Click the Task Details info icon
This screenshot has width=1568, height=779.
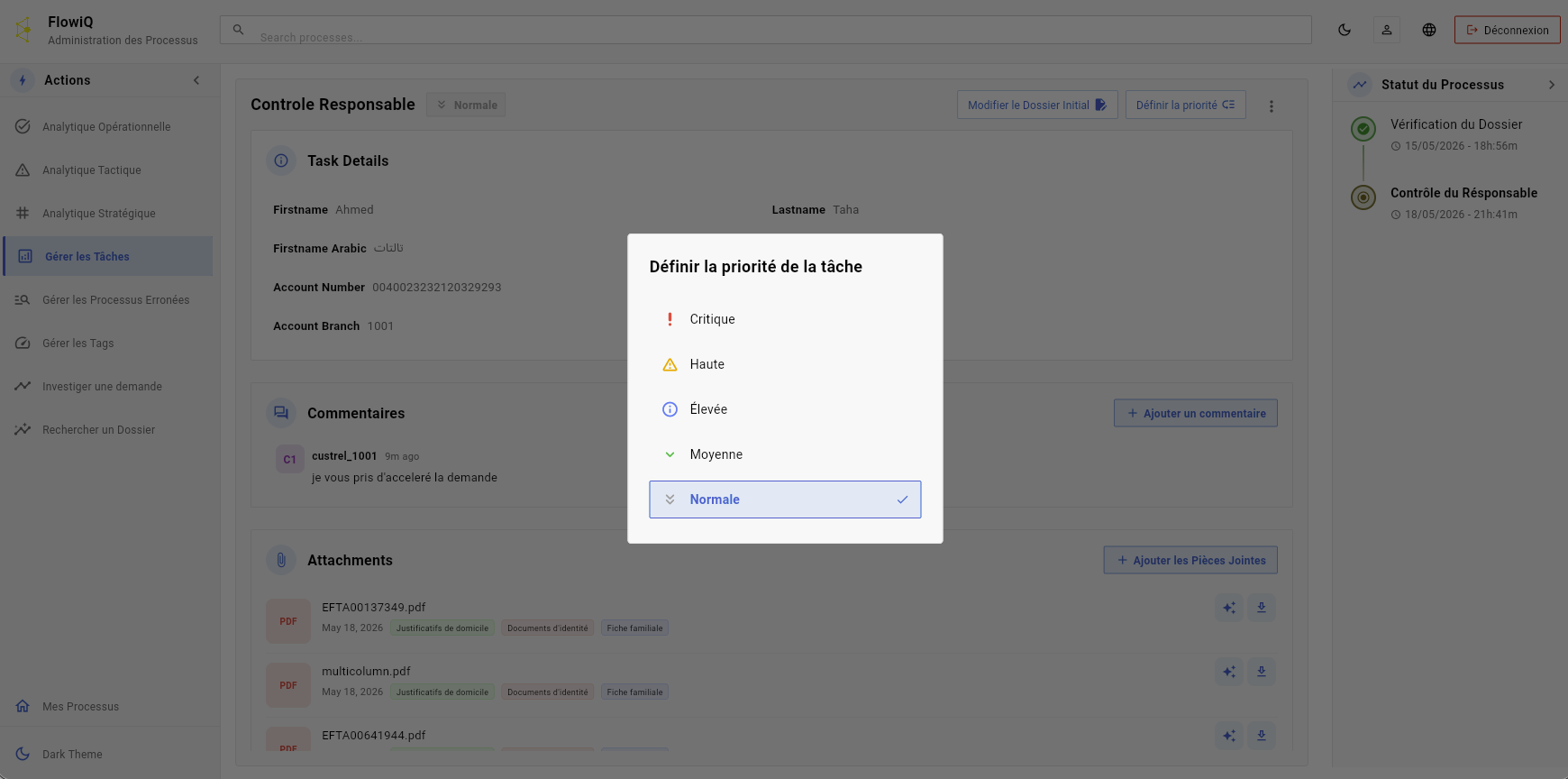click(281, 160)
